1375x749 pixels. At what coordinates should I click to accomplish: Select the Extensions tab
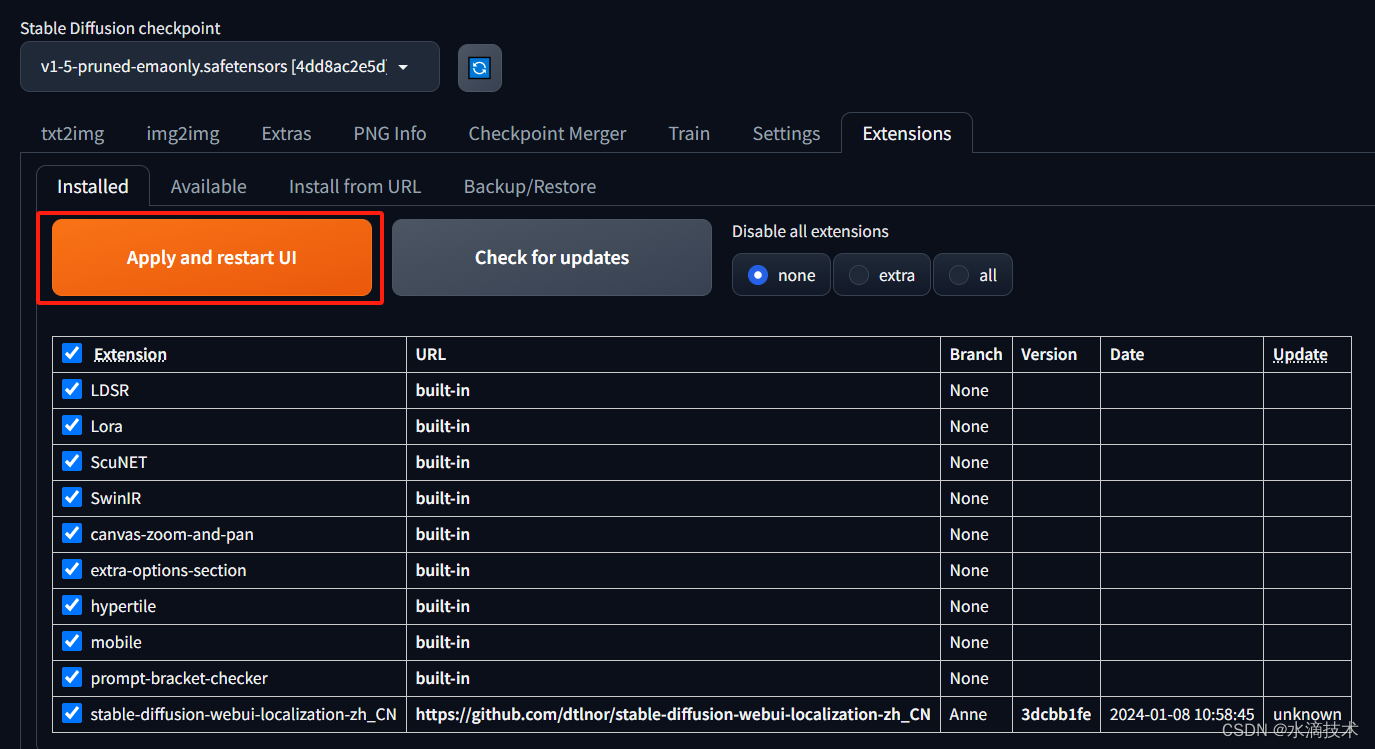pos(907,133)
